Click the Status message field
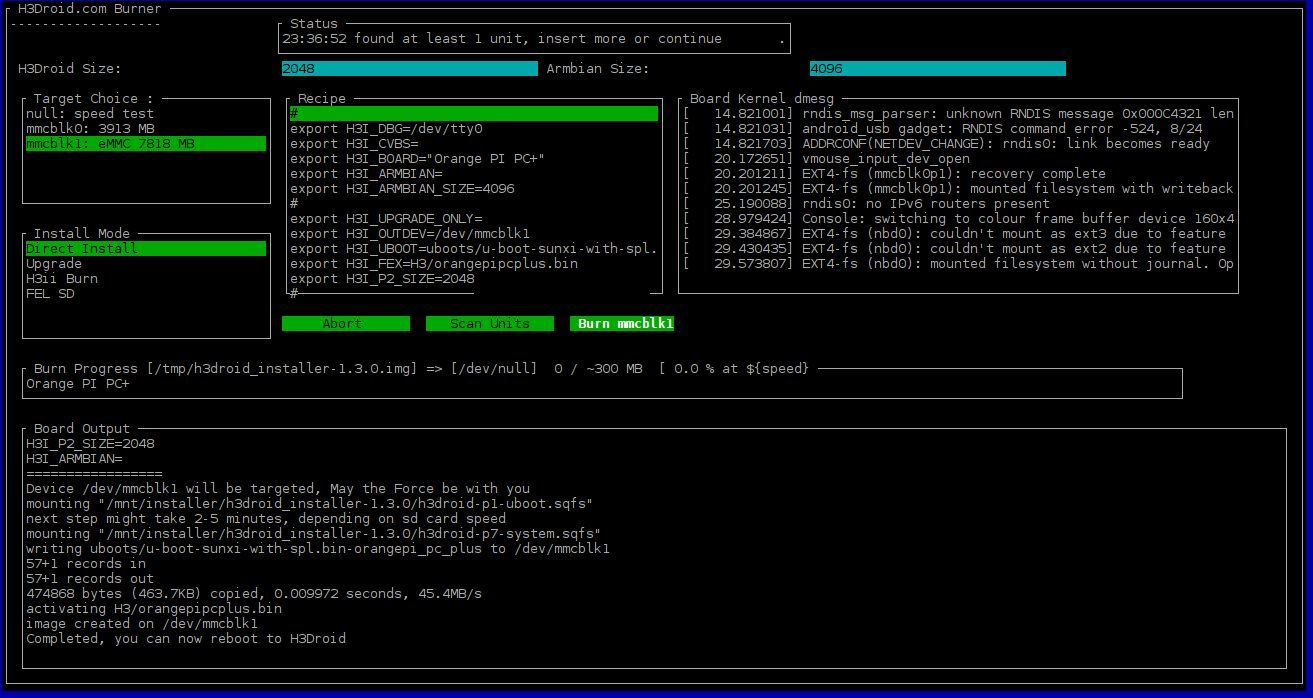The image size is (1313, 698). coord(533,39)
